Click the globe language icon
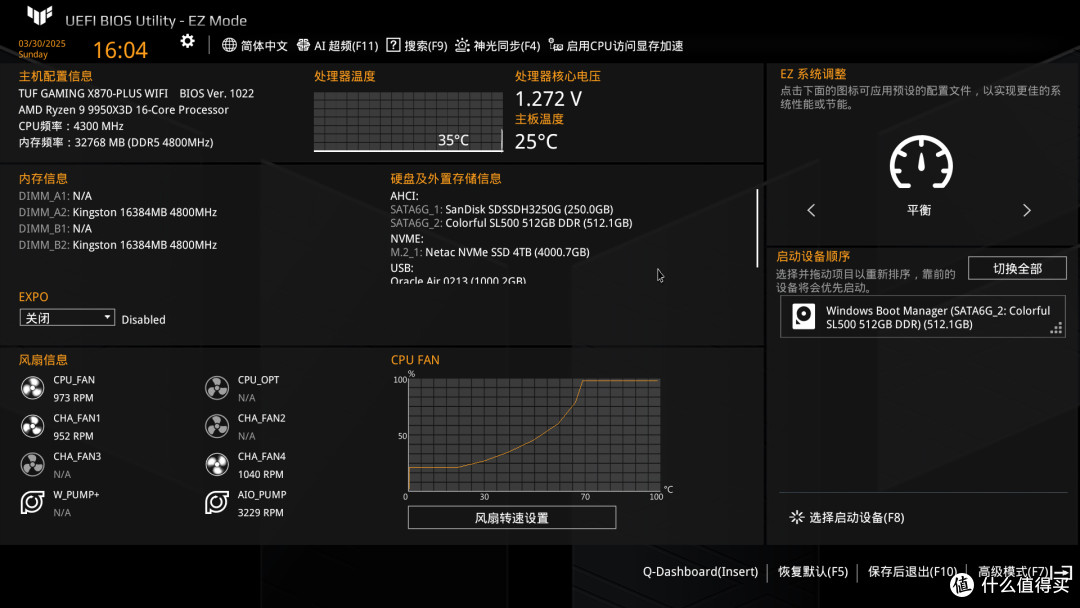This screenshot has width=1080, height=608. click(229, 45)
